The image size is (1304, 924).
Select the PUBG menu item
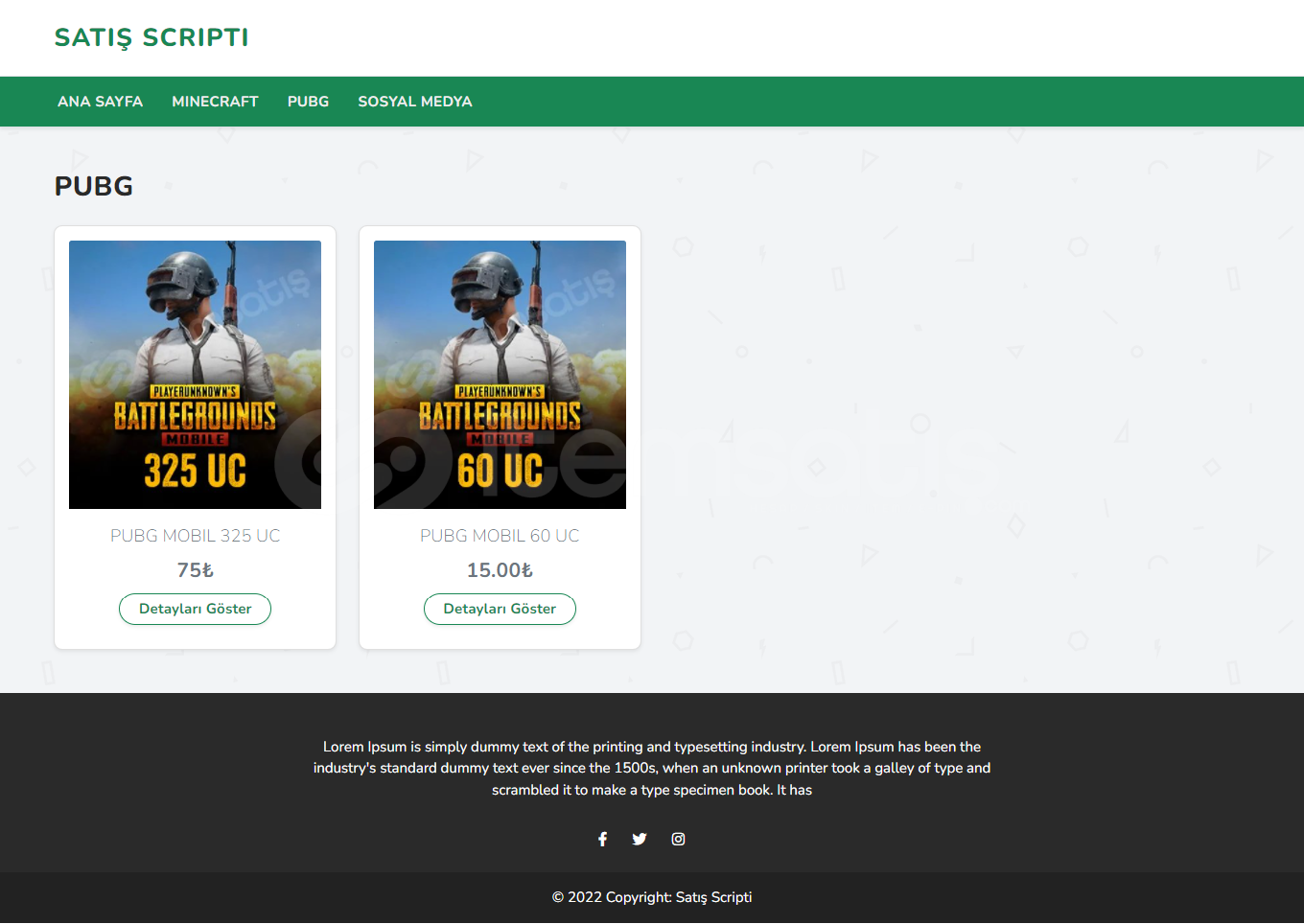(308, 102)
